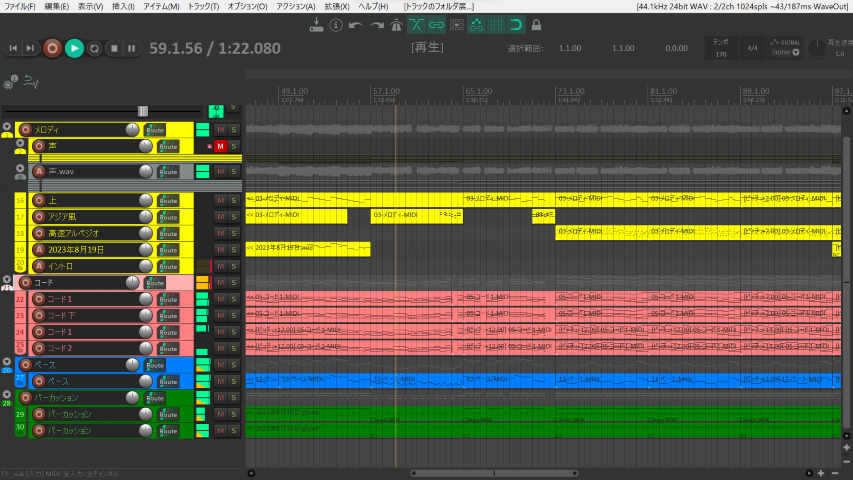
Task: Click the green play button
Action: [74, 48]
